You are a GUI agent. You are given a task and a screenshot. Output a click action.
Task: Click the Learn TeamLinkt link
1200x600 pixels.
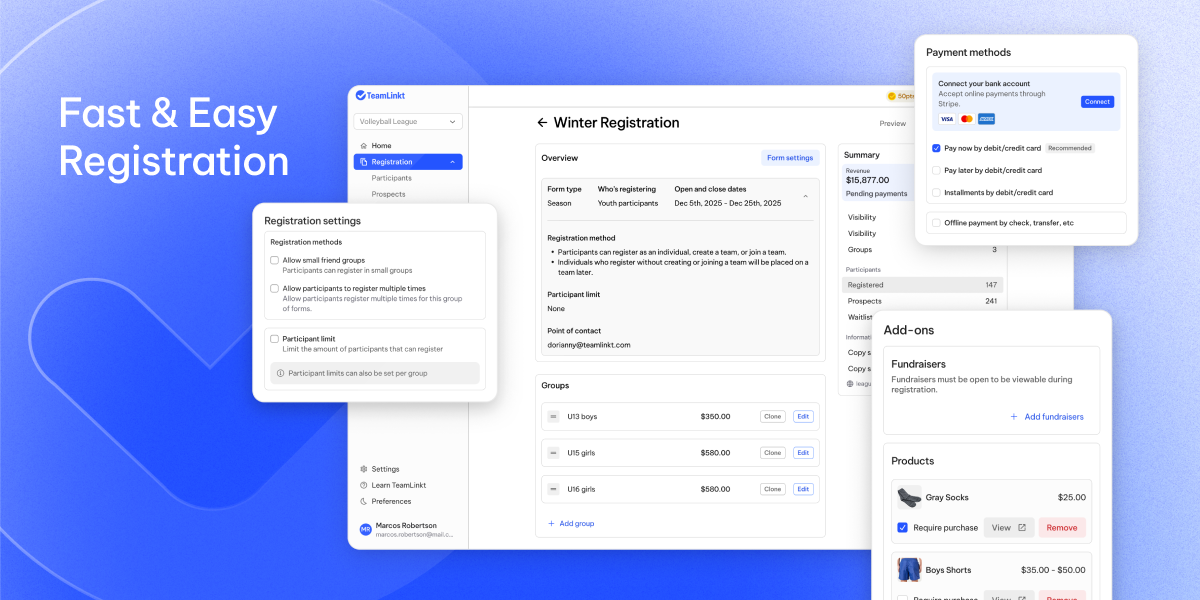399,485
